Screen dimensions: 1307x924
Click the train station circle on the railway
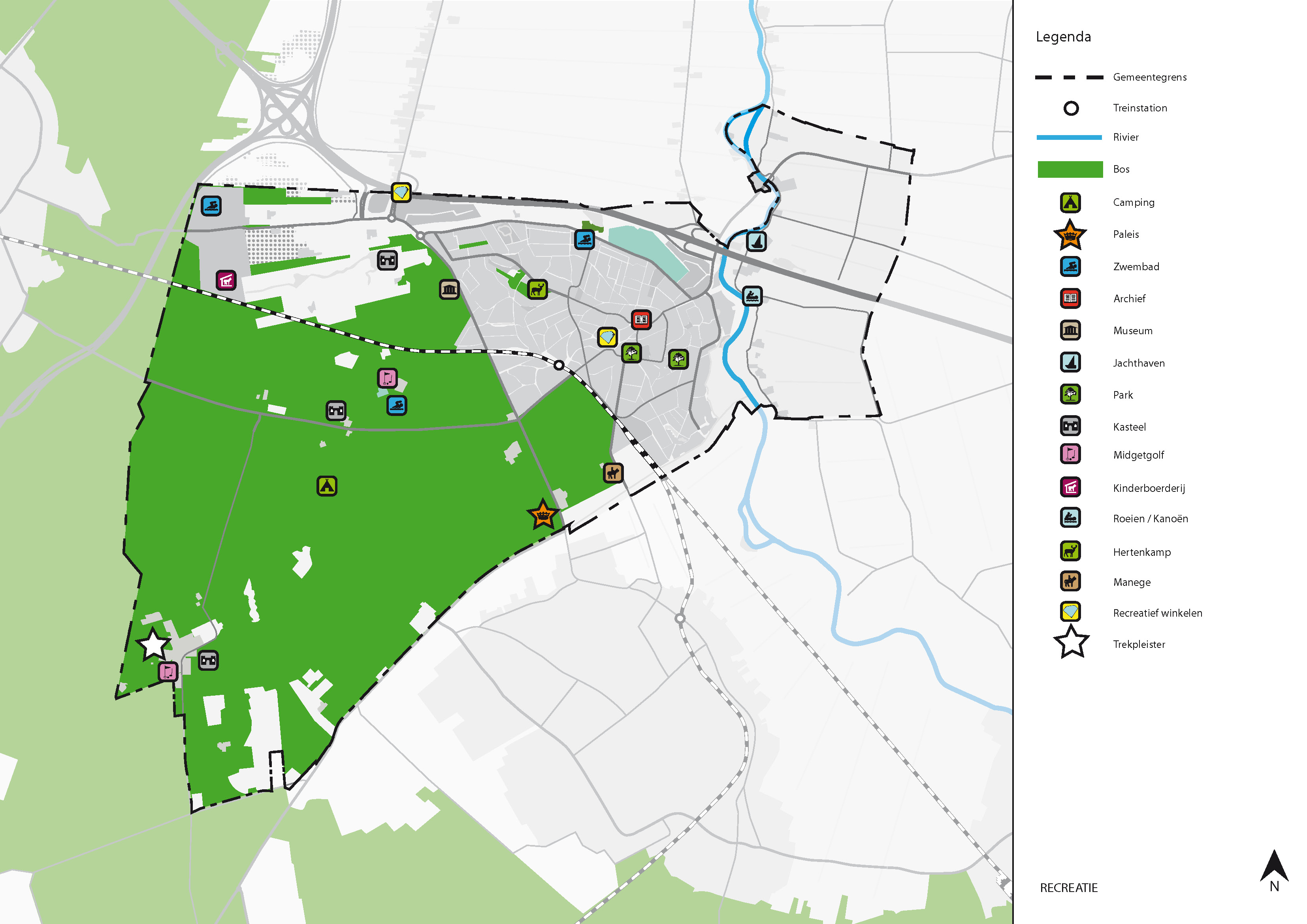click(x=559, y=365)
